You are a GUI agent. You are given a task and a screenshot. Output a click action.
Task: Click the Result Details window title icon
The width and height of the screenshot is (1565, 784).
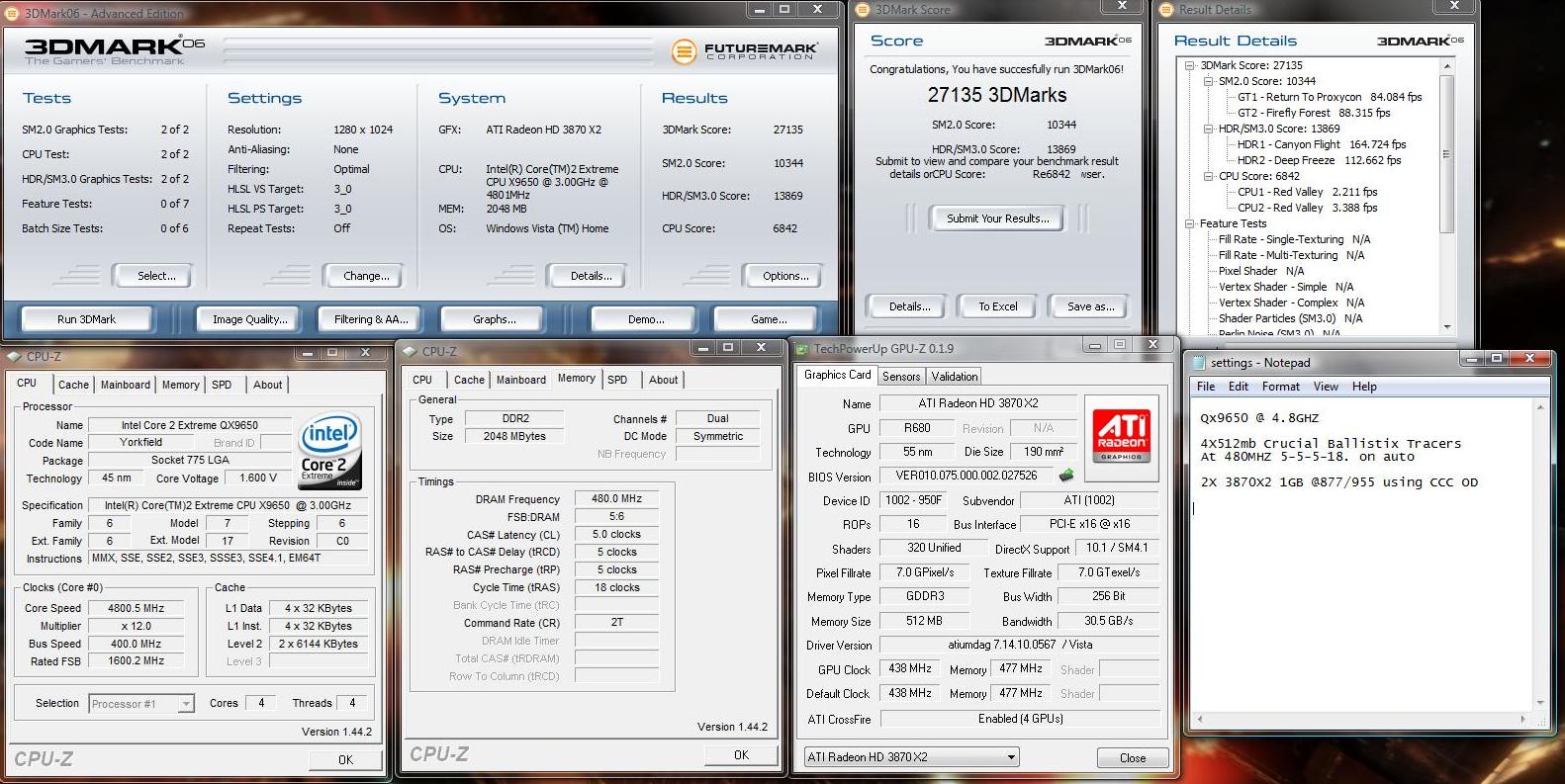pyautogui.click(x=1167, y=9)
